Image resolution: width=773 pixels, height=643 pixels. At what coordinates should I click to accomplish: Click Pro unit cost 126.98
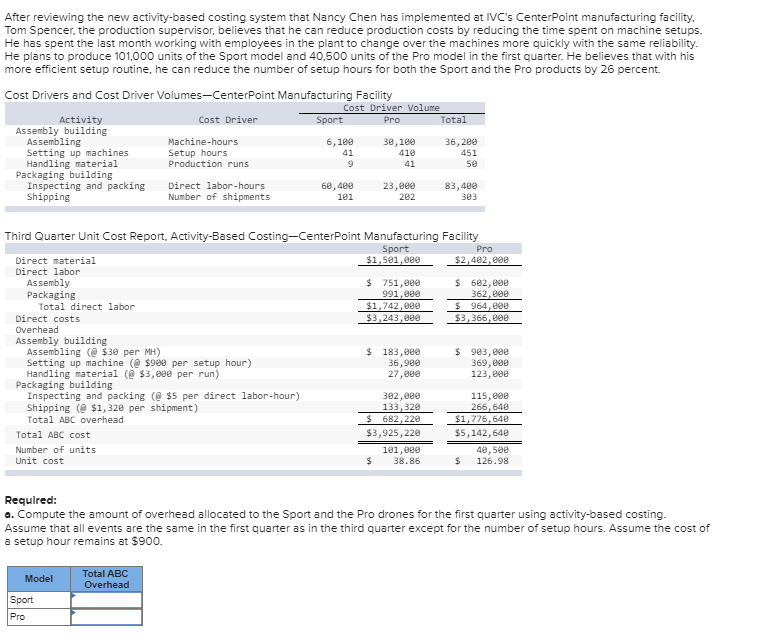(x=492, y=461)
